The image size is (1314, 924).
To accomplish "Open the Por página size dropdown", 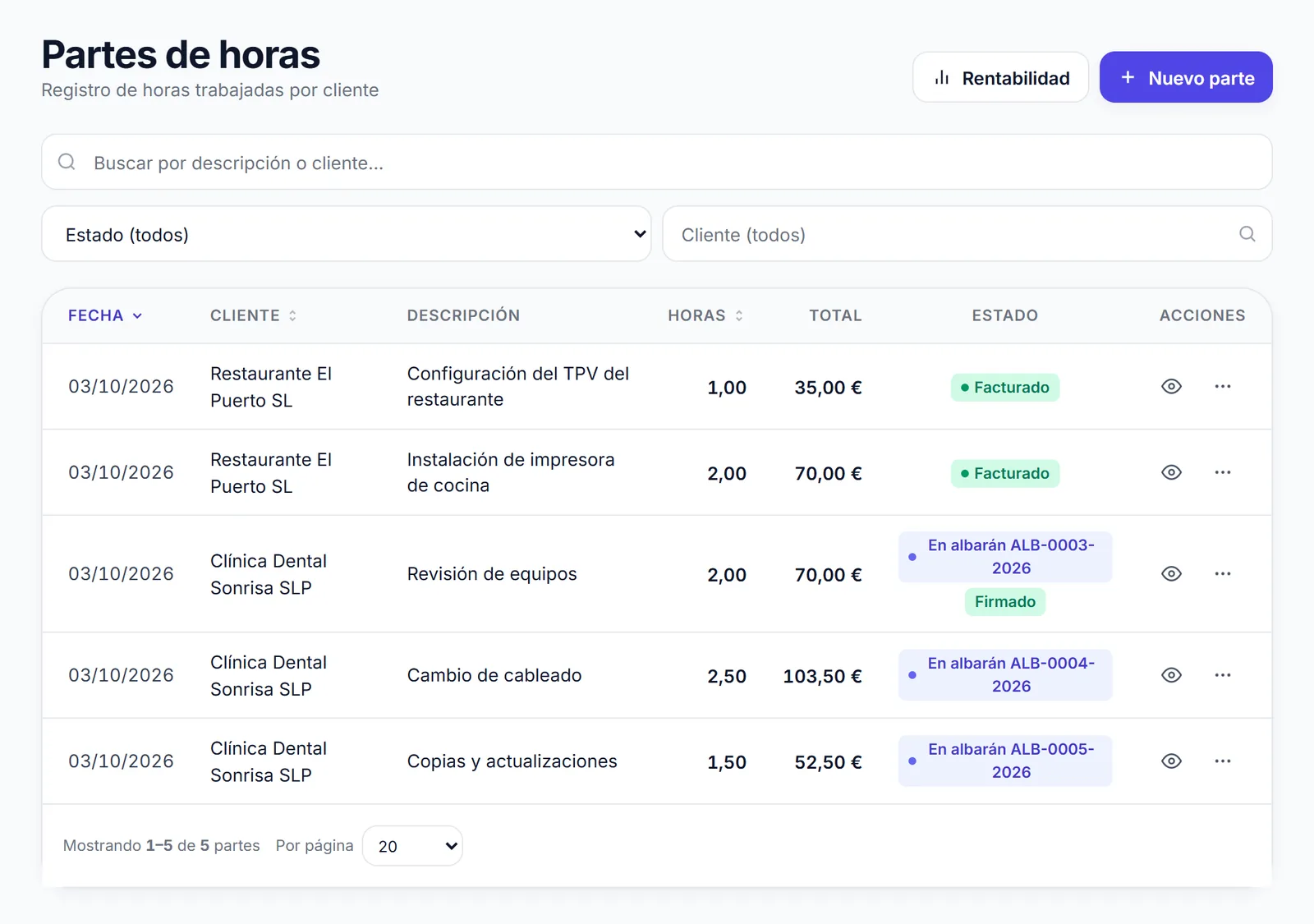I will pyautogui.click(x=412, y=846).
